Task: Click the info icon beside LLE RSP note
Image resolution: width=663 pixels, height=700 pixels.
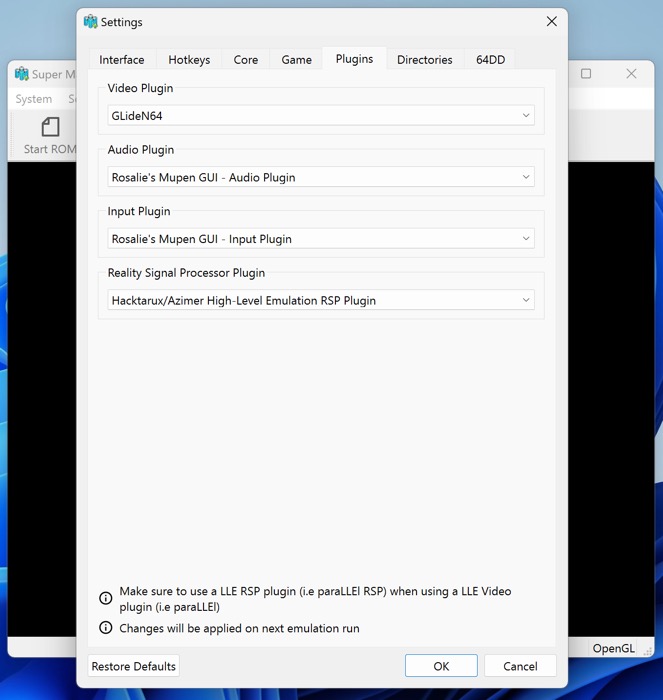Action: click(x=106, y=598)
